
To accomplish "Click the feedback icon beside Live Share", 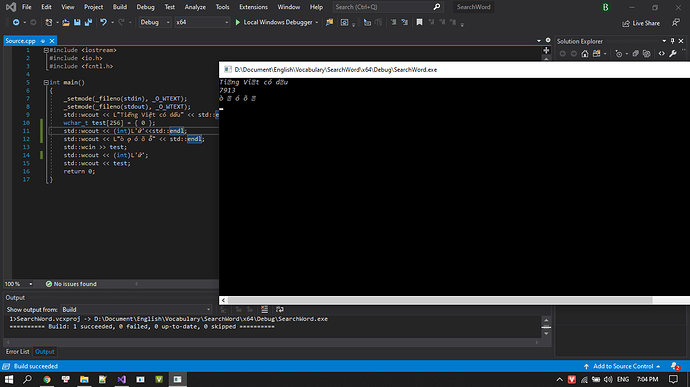I will [x=676, y=22].
